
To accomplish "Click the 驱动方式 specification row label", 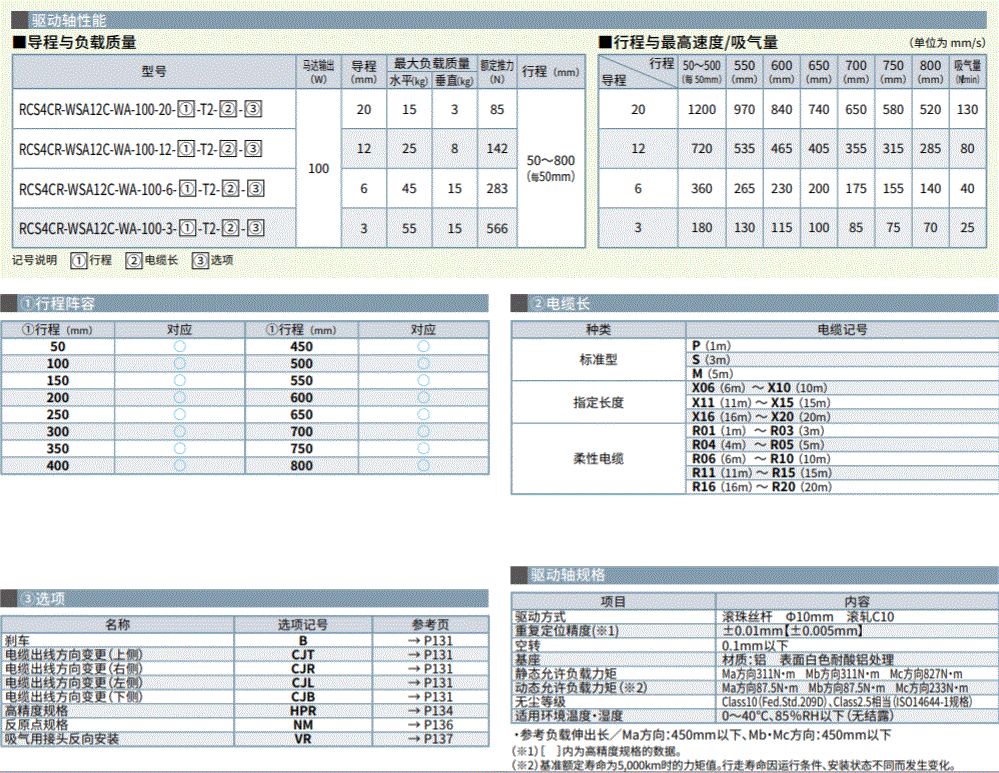I will 540,617.
